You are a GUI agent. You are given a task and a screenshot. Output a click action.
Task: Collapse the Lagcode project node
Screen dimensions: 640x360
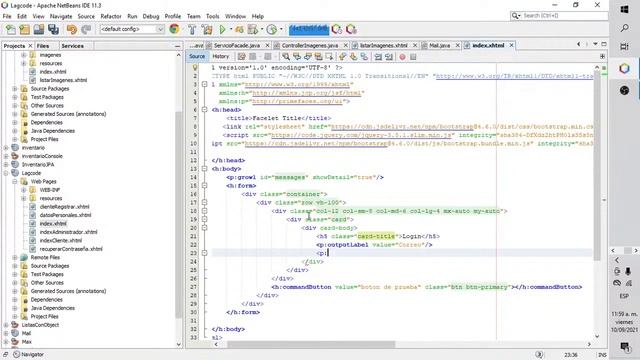click(x=6, y=173)
